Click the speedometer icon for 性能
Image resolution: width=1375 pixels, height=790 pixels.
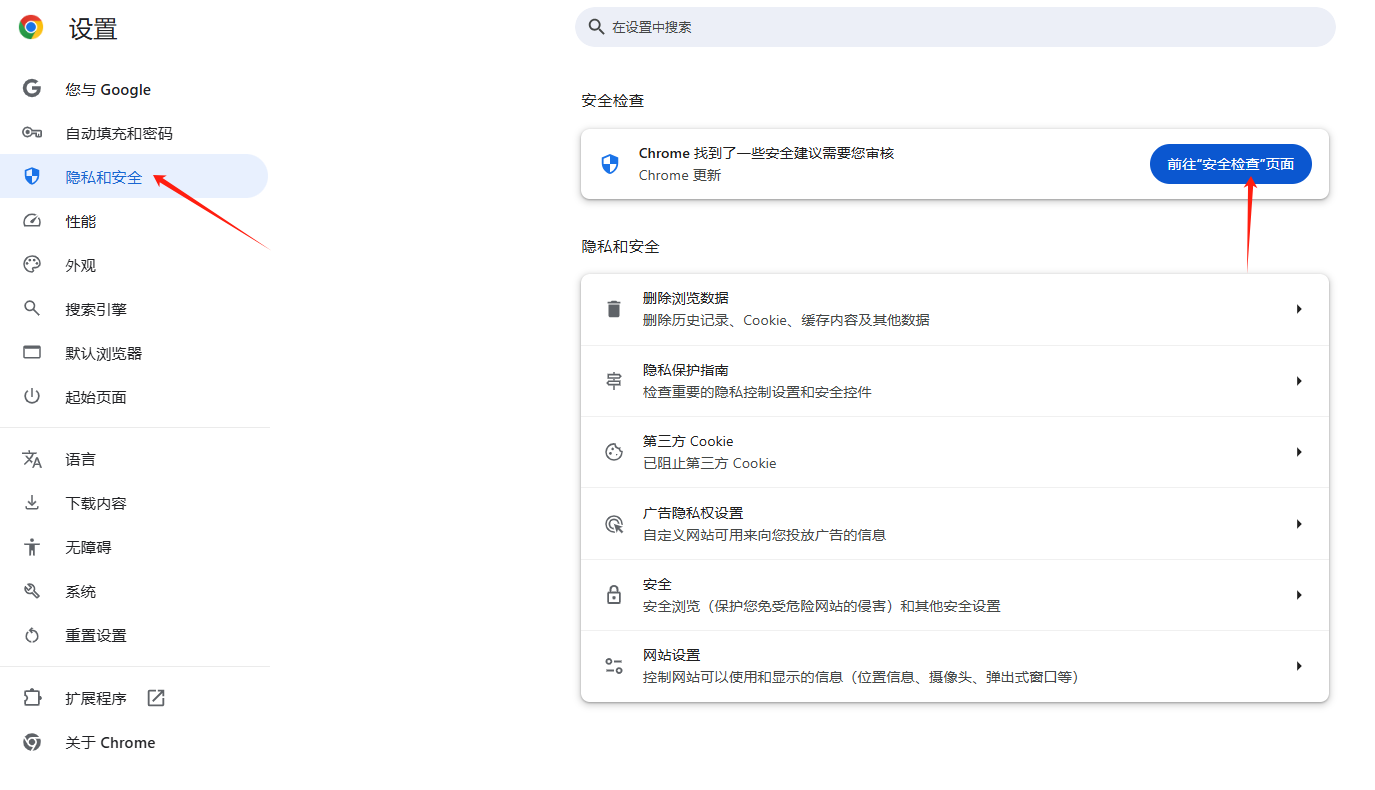pos(32,221)
